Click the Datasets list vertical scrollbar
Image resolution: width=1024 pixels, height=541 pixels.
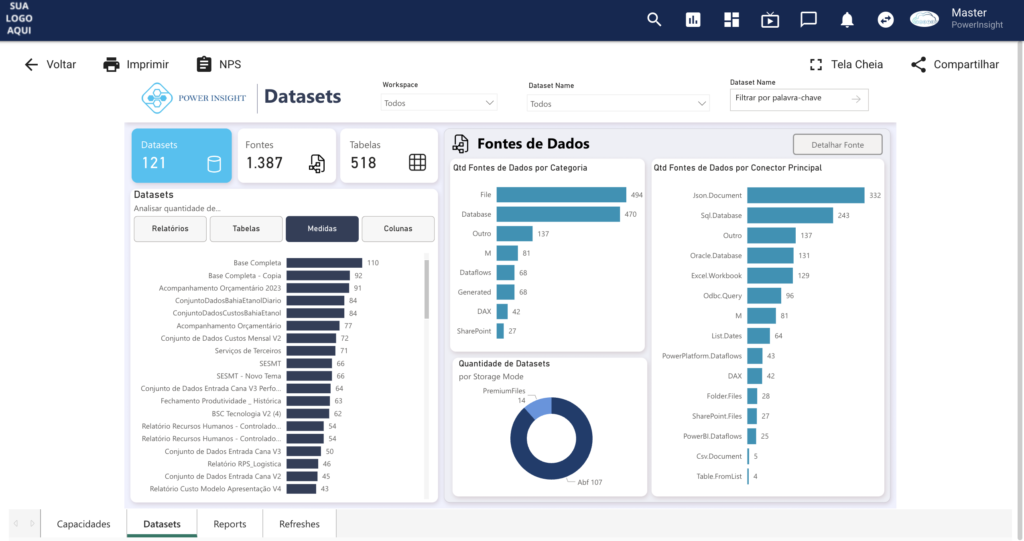pos(427,290)
